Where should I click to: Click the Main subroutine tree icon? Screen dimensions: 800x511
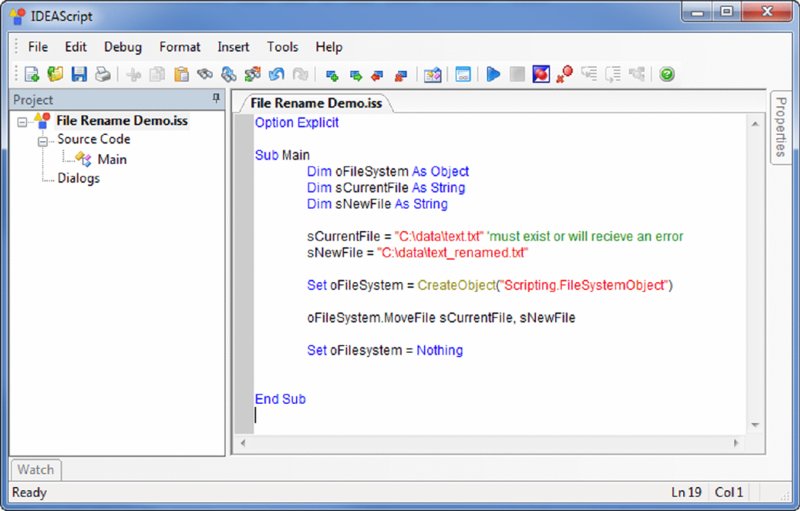click(x=84, y=159)
